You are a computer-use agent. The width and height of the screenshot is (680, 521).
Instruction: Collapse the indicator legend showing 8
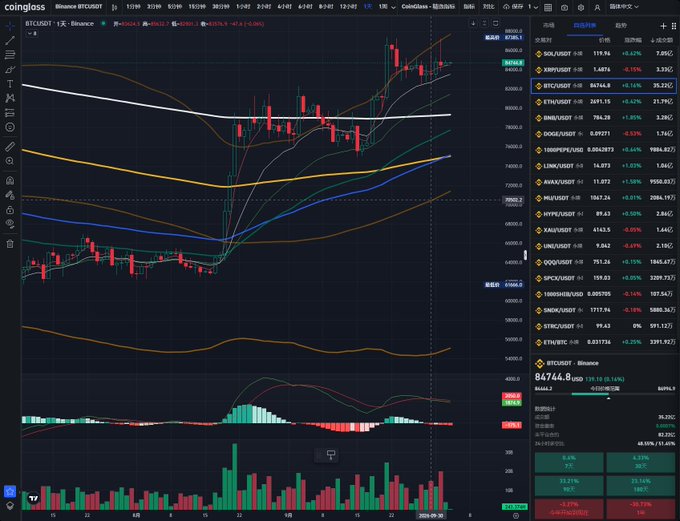(x=32, y=33)
